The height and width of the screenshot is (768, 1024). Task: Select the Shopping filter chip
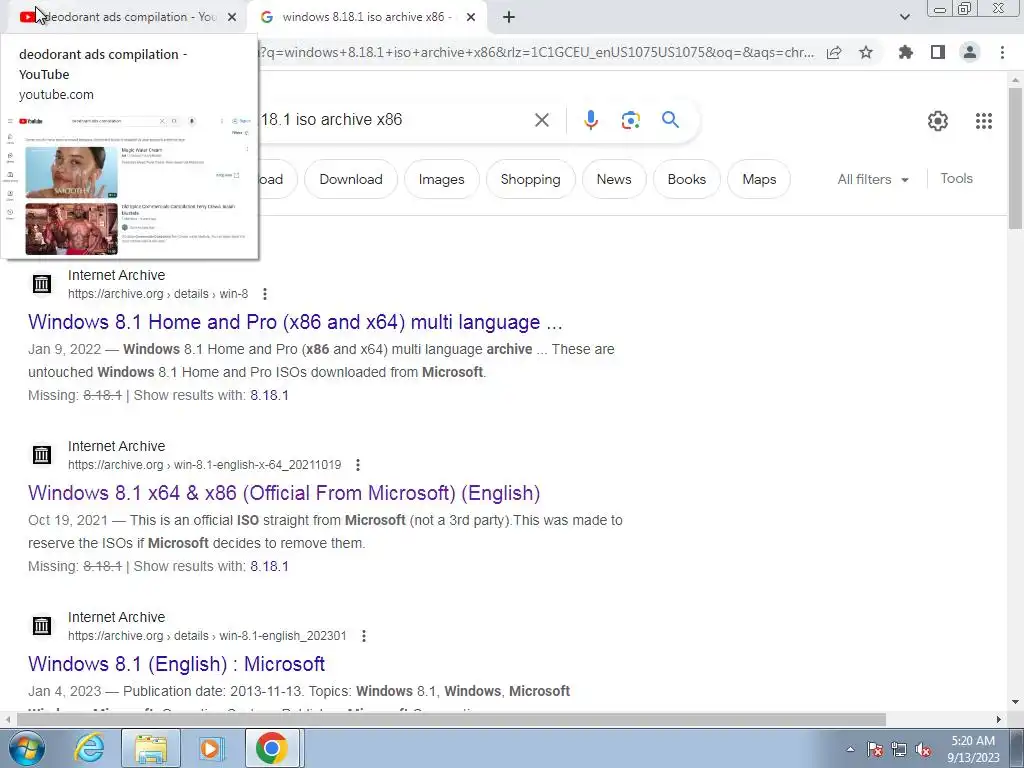[530, 179]
